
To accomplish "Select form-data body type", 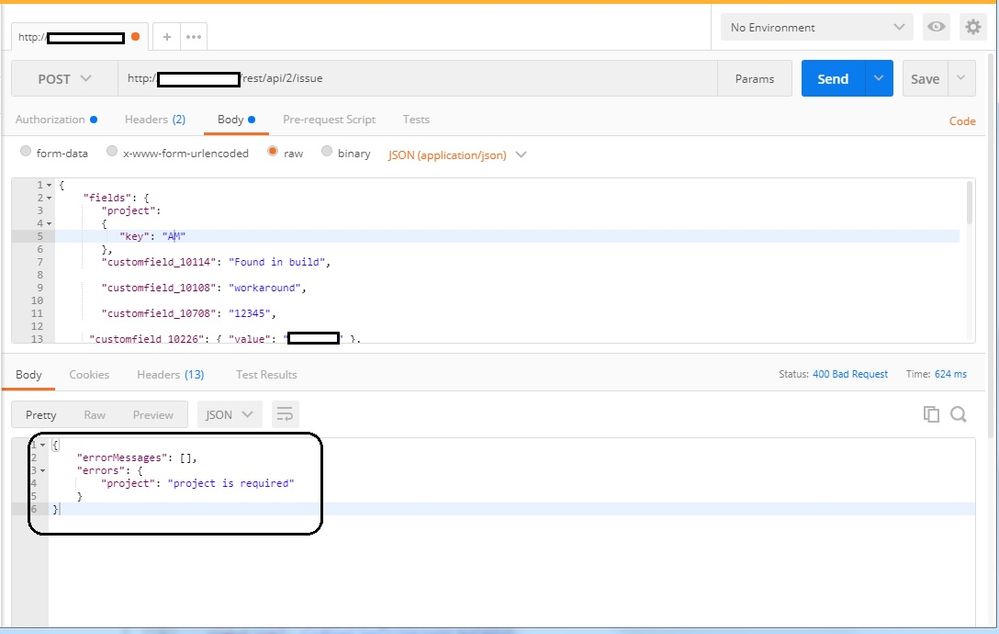I will [25, 151].
